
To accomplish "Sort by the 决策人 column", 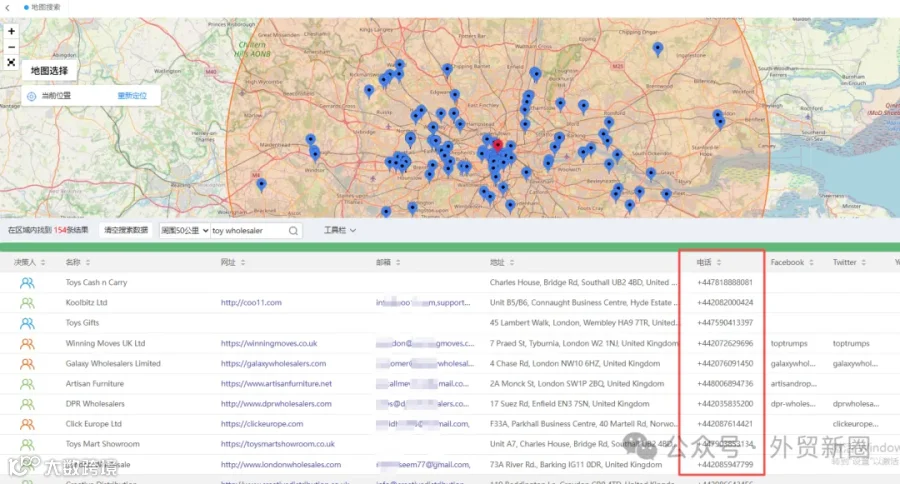I will click(42, 262).
